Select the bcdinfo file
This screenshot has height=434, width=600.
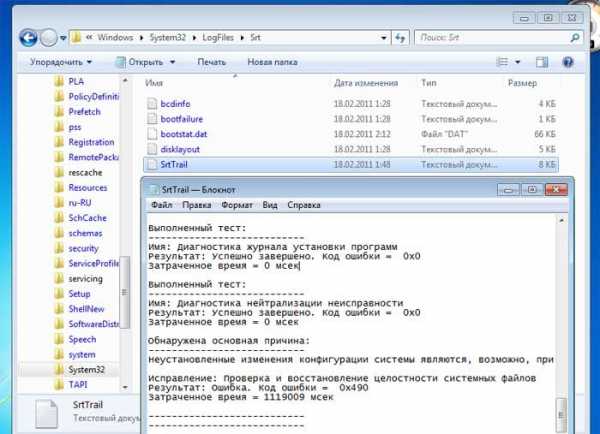(175, 104)
